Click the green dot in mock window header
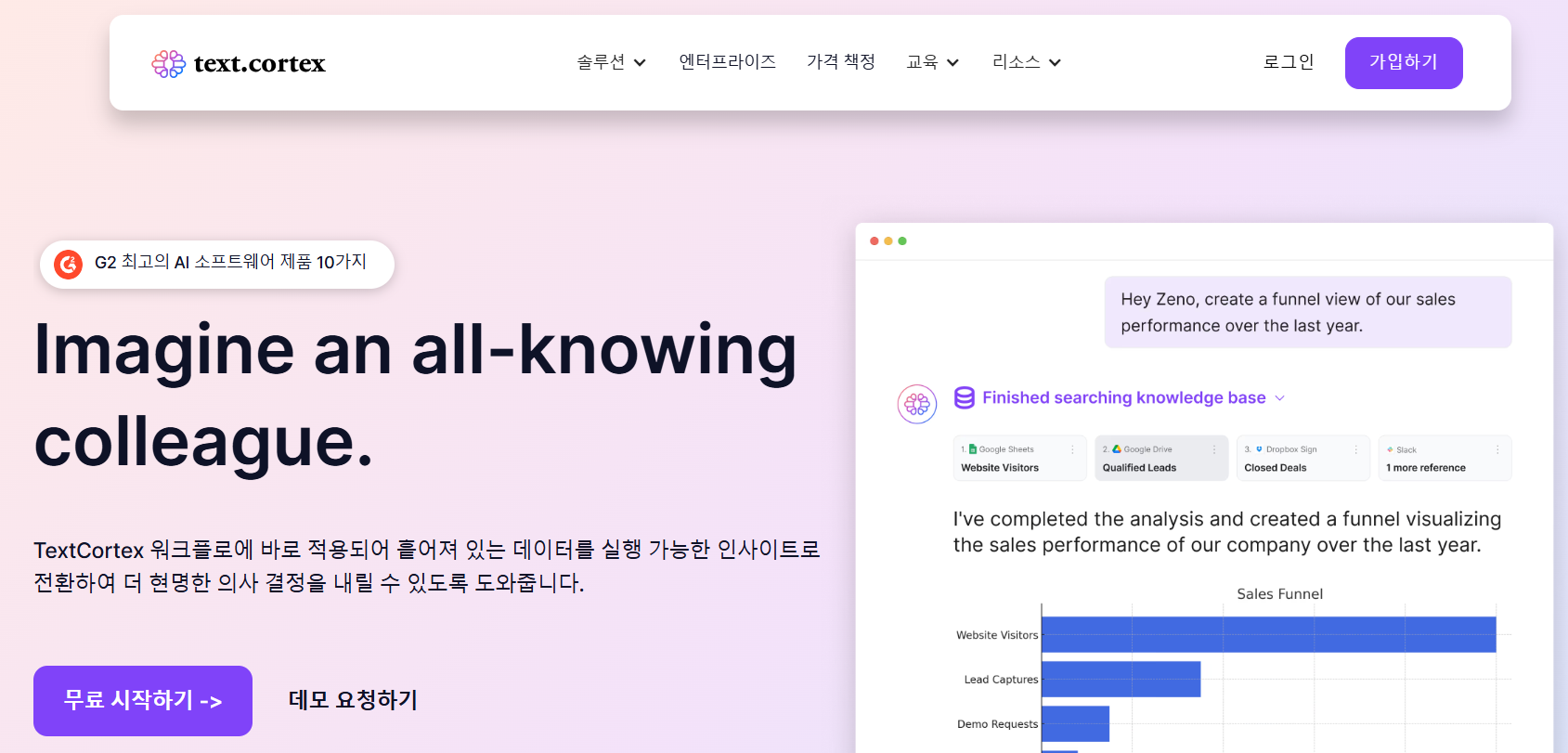 (x=902, y=241)
